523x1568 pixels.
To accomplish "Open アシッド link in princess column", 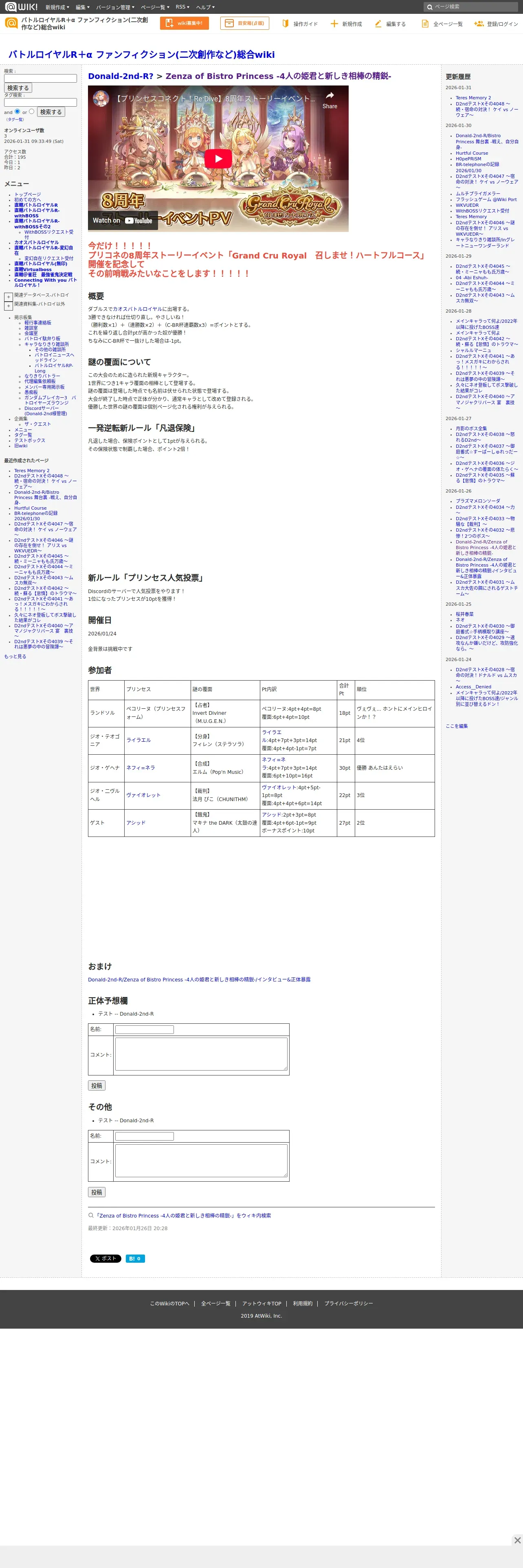I will click(x=136, y=822).
